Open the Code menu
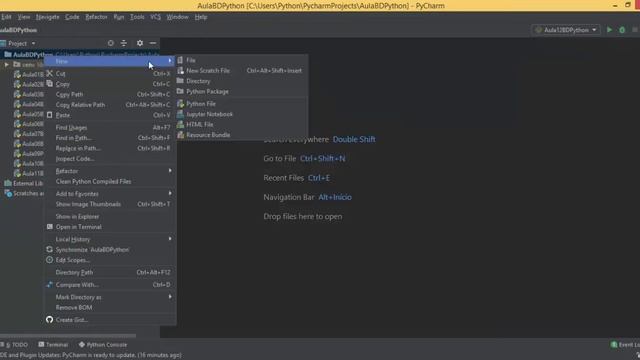 tap(72, 17)
